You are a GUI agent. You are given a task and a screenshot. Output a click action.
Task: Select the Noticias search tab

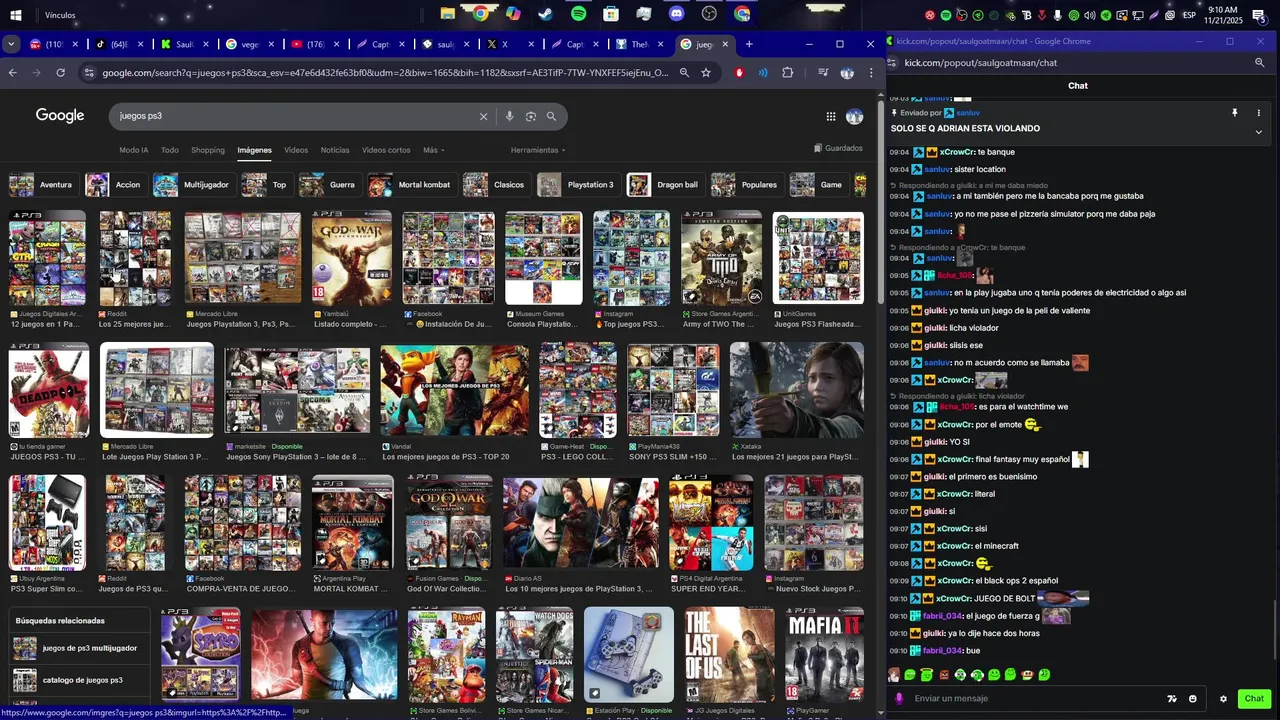[x=335, y=150]
